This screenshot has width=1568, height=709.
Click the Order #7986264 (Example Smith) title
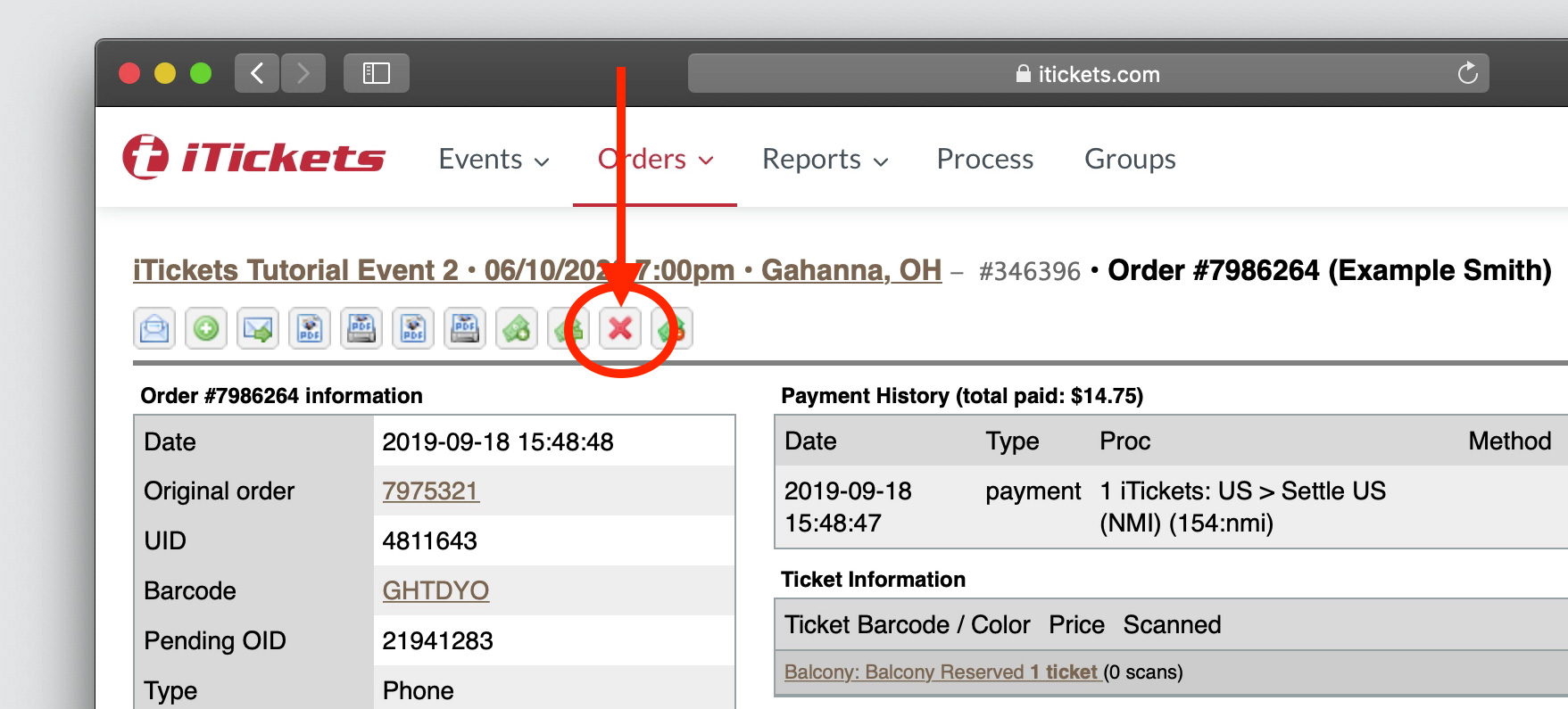[1330, 270]
